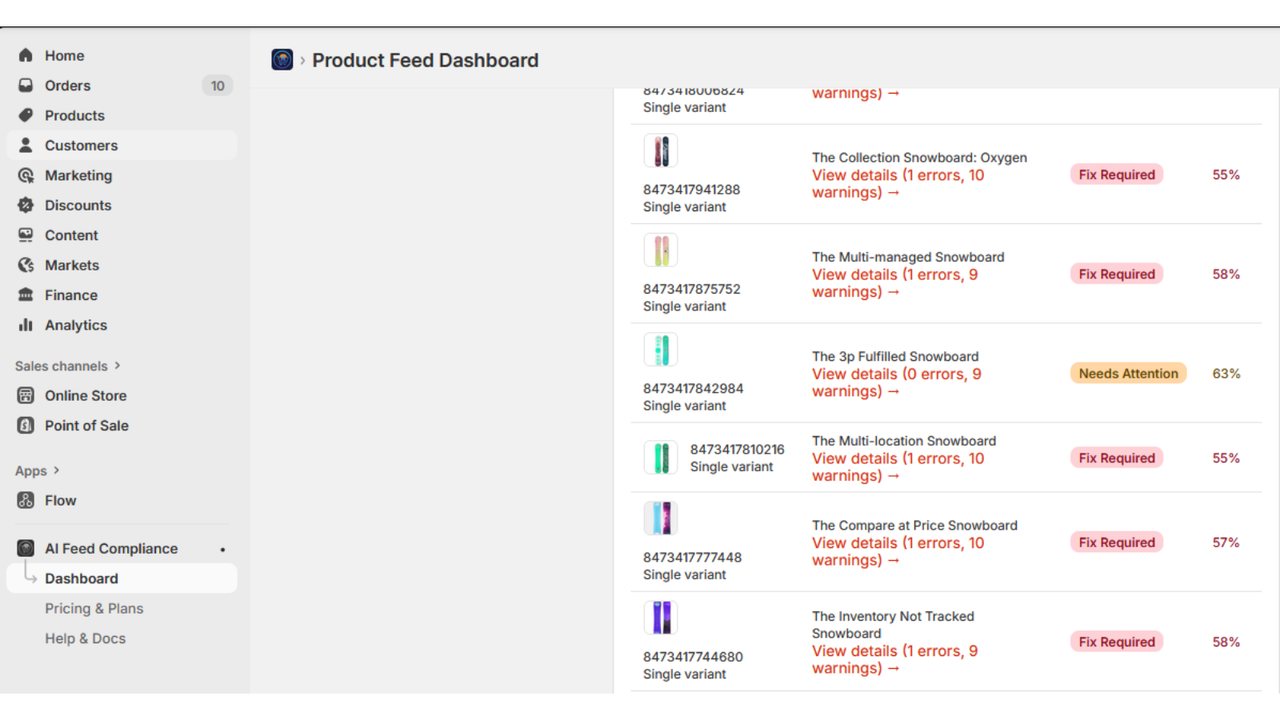Open Help & Docs page
Image resolution: width=1280 pixels, height=720 pixels.
click(85, 638)
